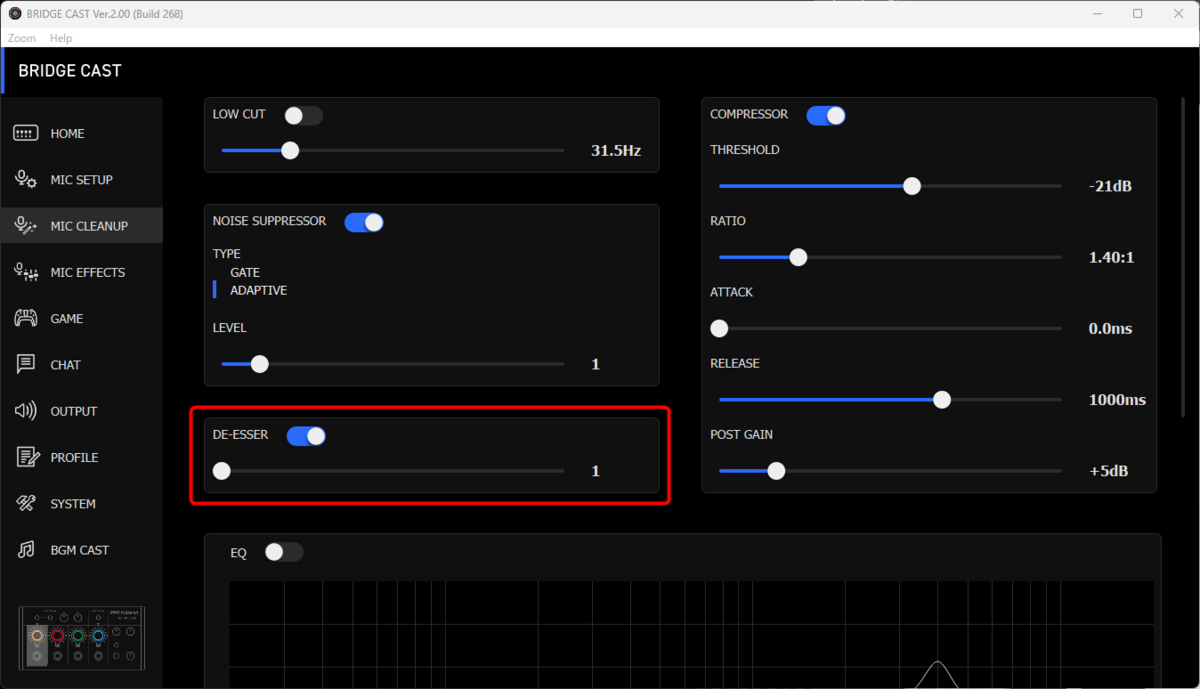Click the BGM CAST label in sidebar

[80, 550]
